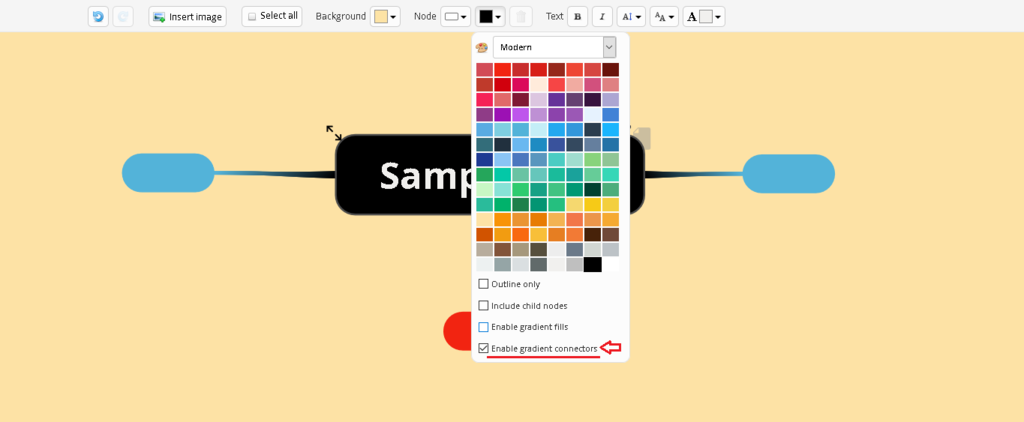Select the dark navy blue swatch starting the seventh row
The height and width of the screenshot is (422, 1024).
click(485, 159)
